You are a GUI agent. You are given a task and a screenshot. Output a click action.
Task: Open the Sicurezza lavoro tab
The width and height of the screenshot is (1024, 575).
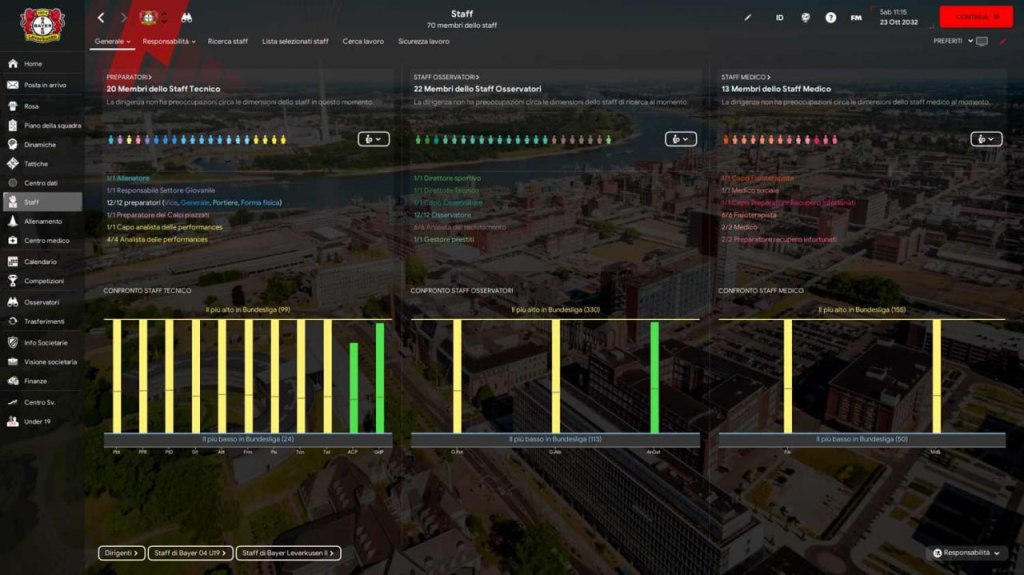coord(423,41)
